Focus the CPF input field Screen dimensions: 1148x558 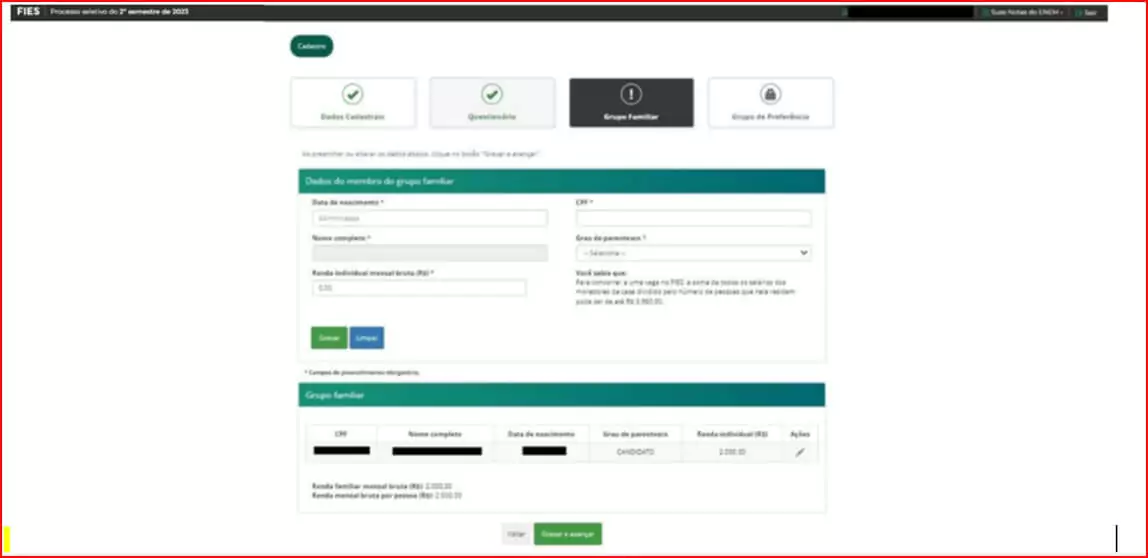693,218
